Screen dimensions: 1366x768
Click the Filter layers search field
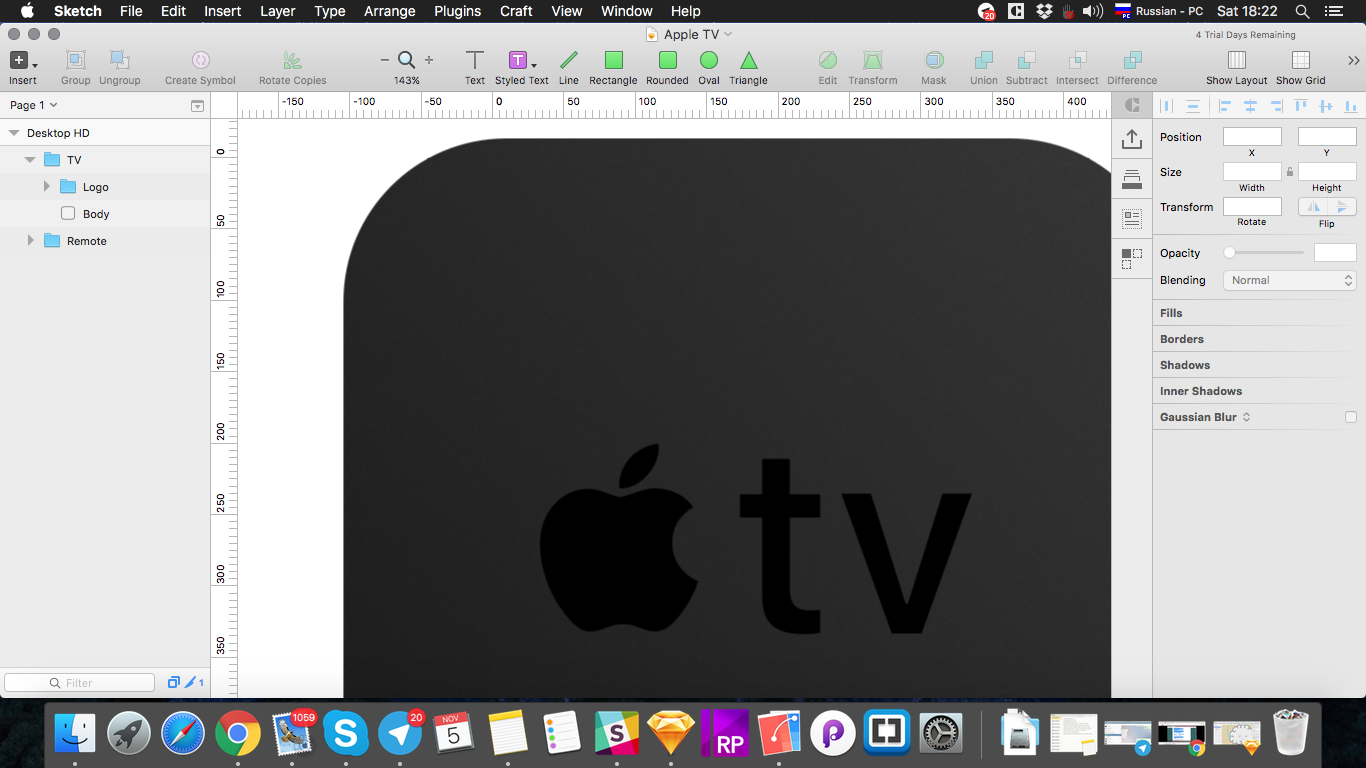click(x=80, y=683)
